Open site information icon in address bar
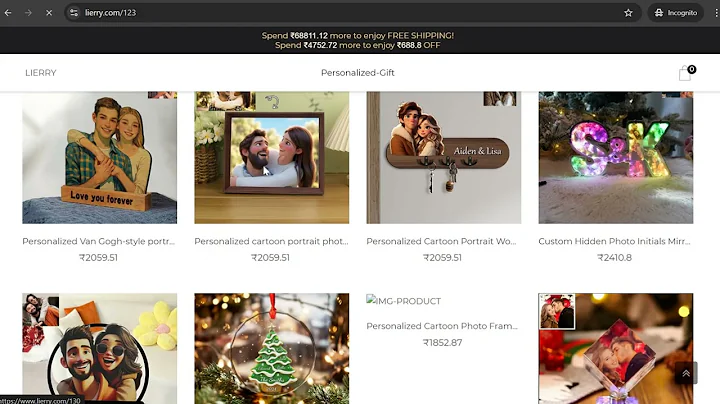This screenshot has height=404, width=720. (74, 13)
